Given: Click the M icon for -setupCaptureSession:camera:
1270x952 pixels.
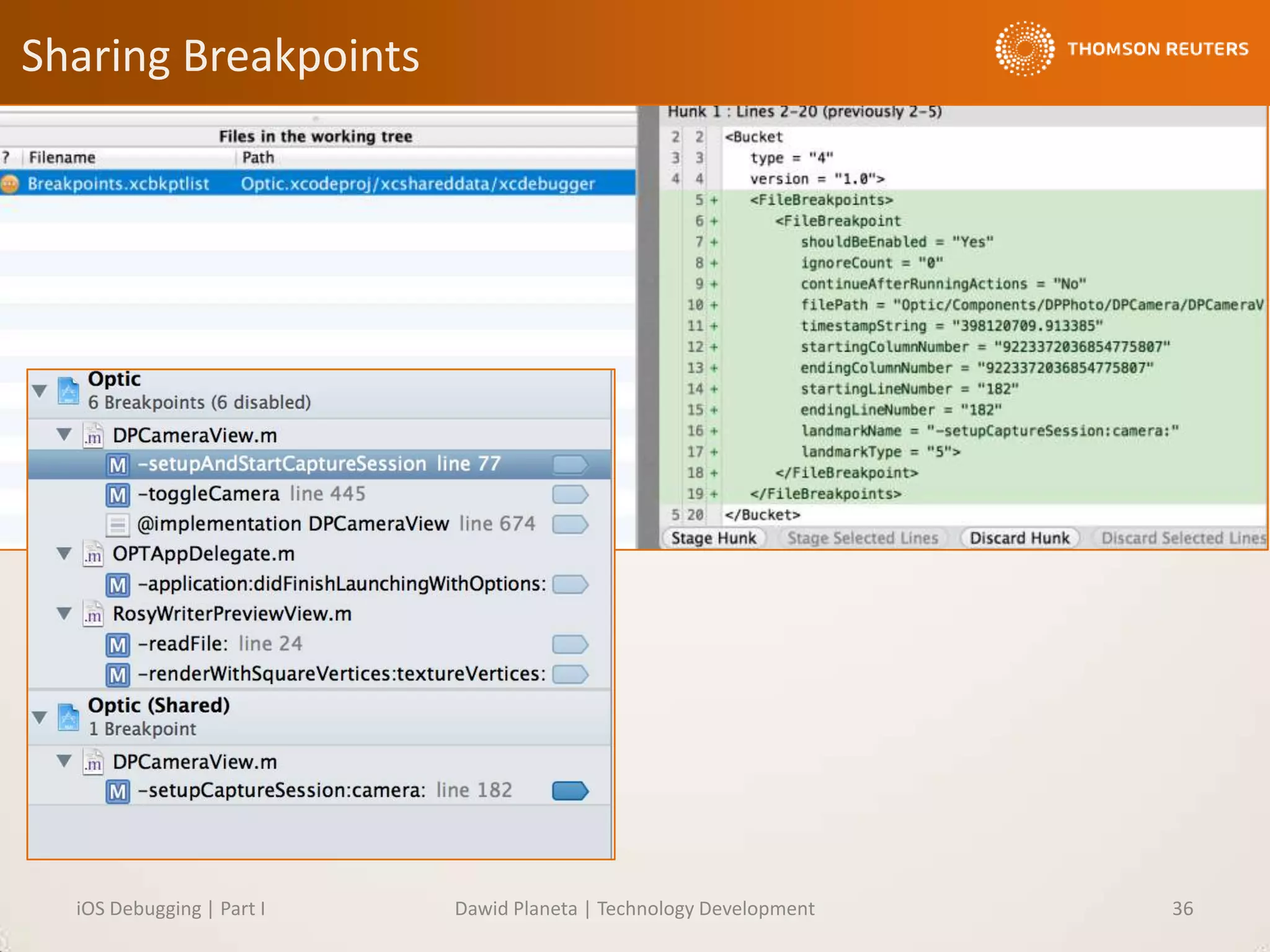Looking at the screenshot, I should point(118,791).
